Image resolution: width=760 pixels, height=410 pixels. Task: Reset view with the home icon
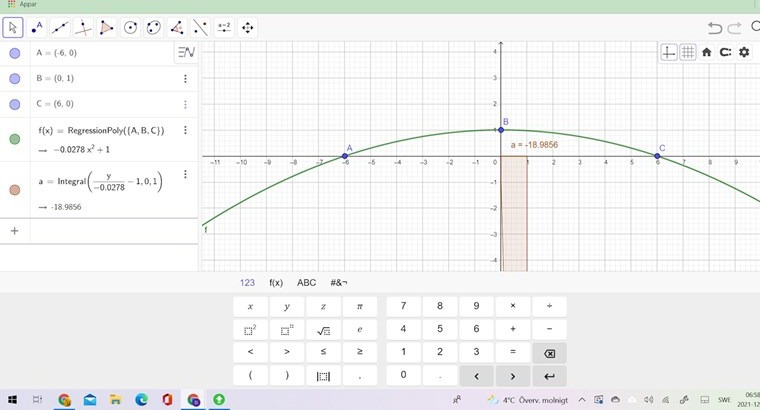706,52
